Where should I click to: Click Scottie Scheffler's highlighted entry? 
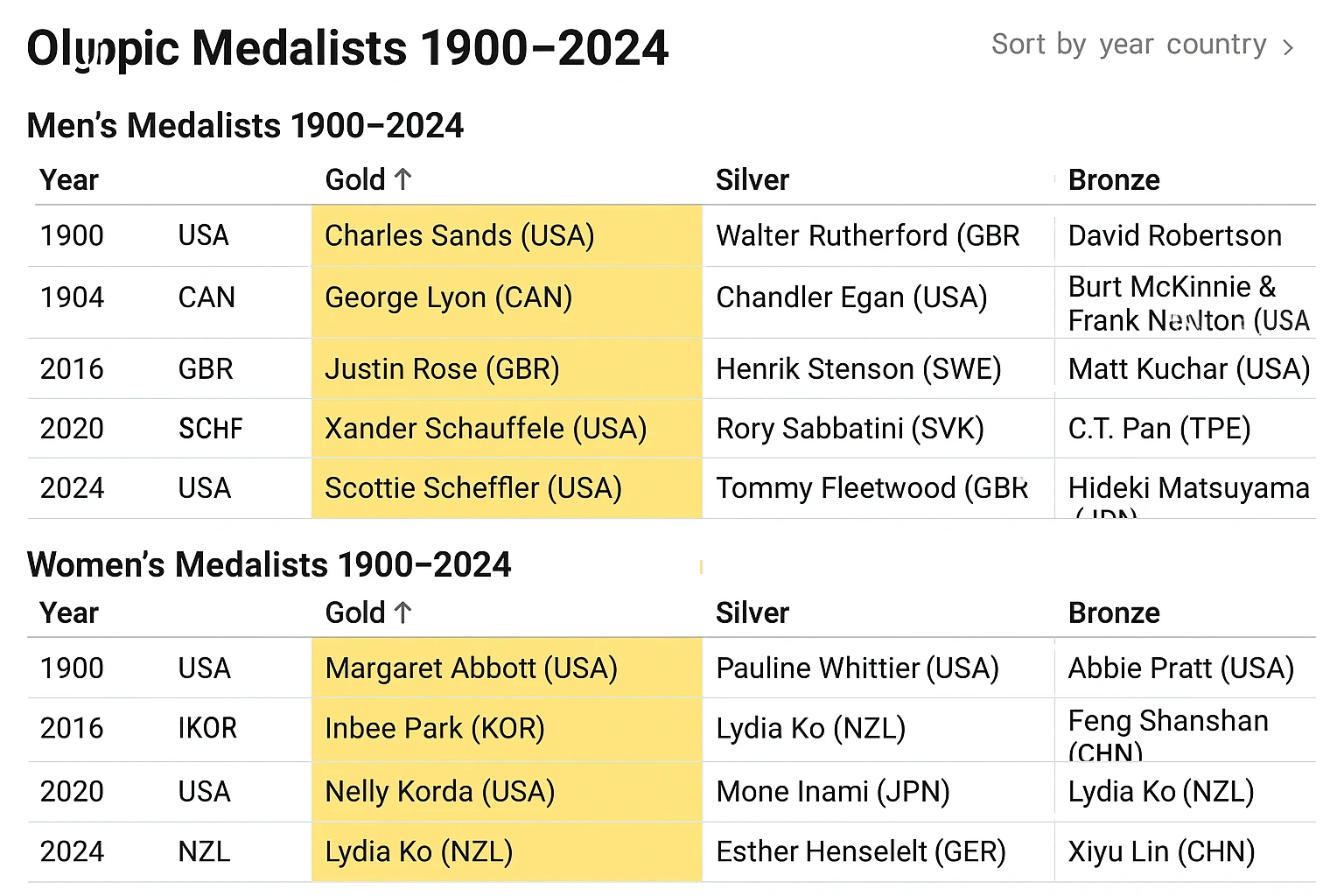[x=473, y=488]
